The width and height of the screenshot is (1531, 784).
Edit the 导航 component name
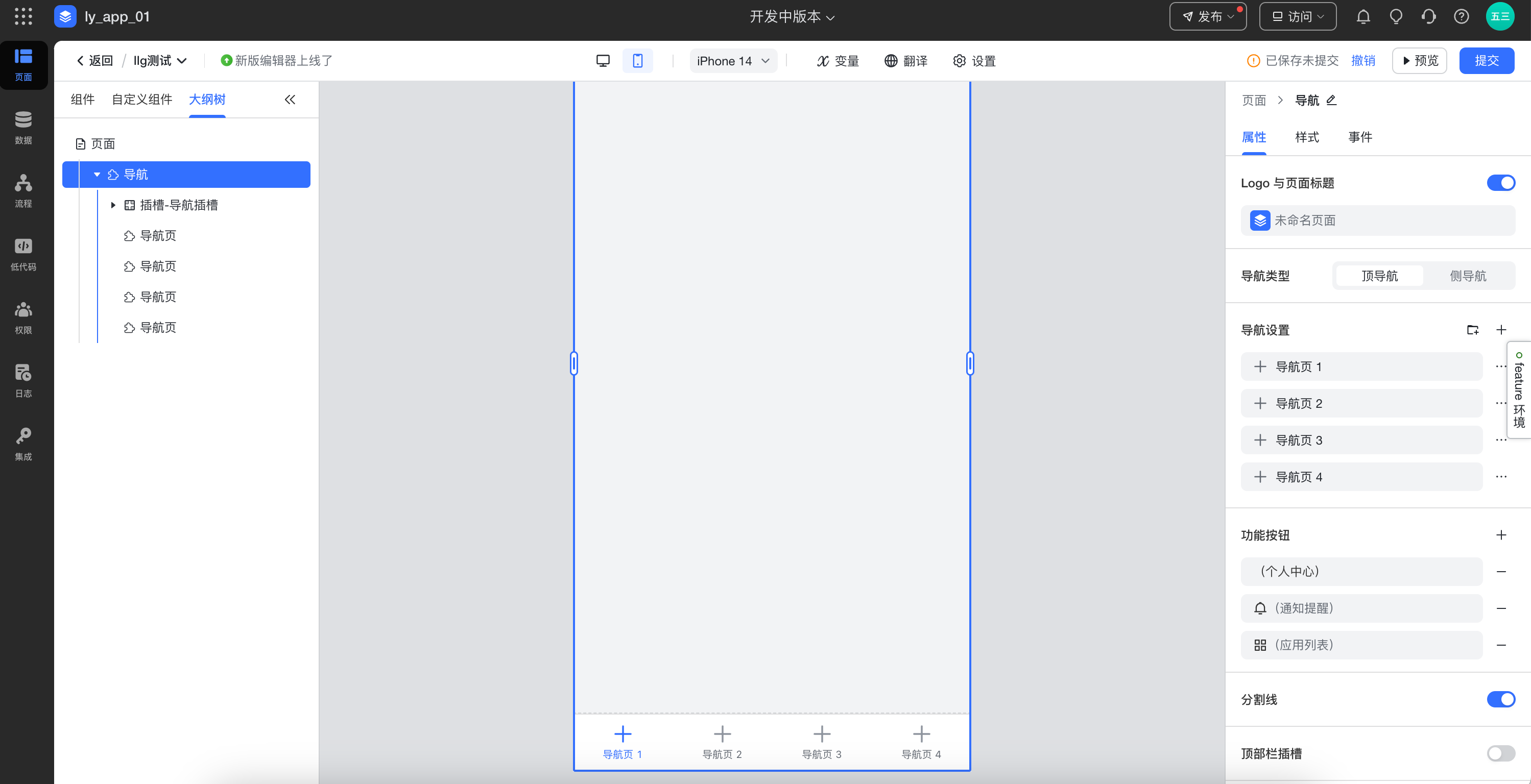[1332, 100]
